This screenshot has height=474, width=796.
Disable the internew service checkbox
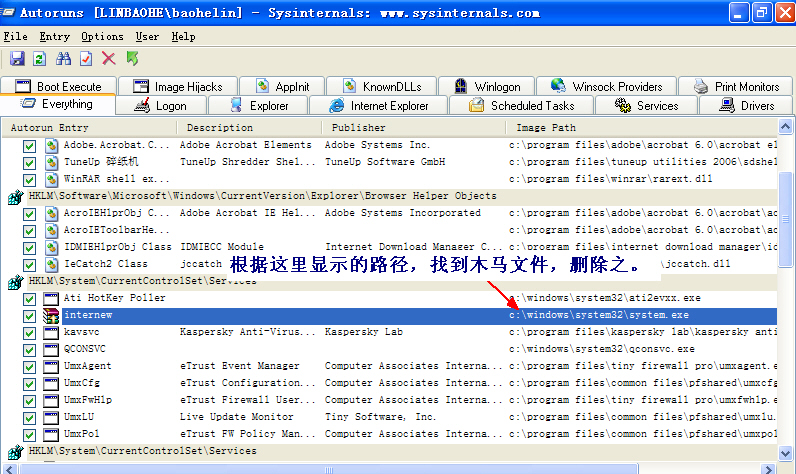pyautogui.click(x=29, y=316)
